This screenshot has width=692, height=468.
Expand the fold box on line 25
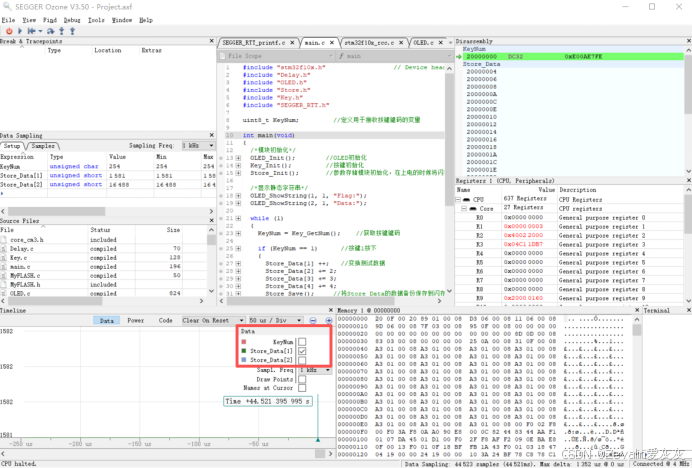click(238, 248)
